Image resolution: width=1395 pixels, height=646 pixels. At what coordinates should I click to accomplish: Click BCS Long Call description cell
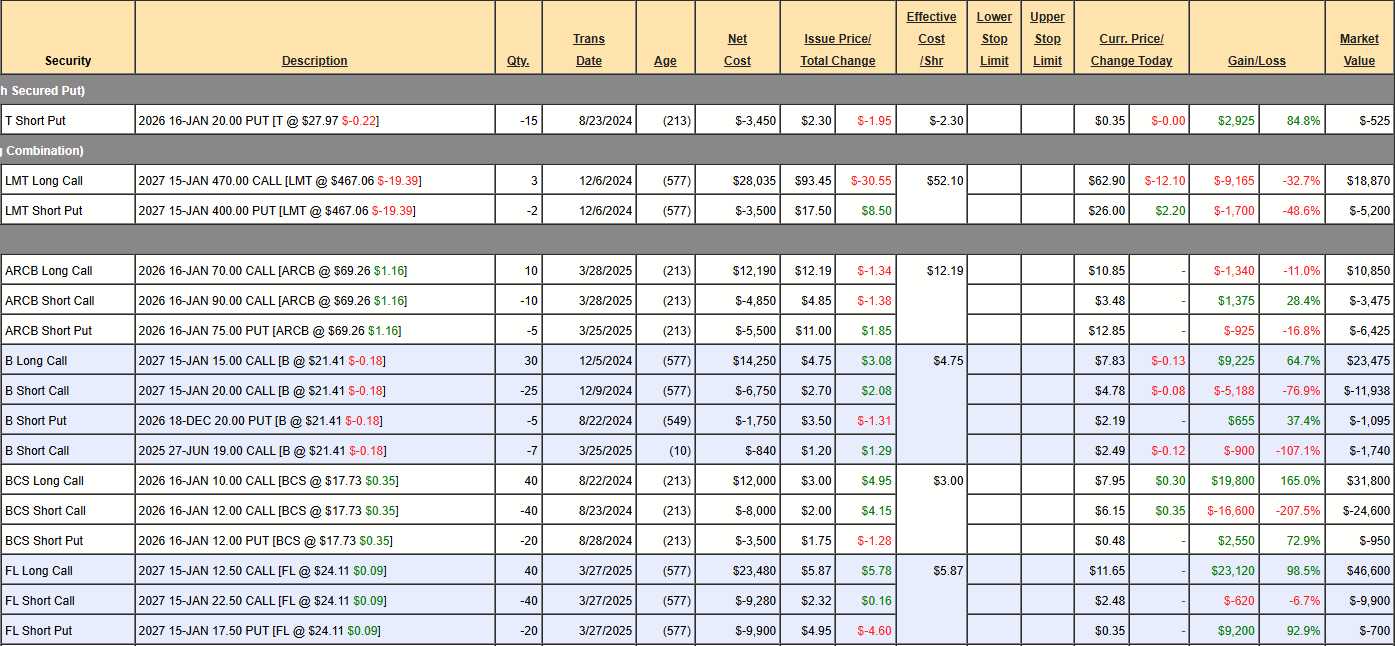314,481
